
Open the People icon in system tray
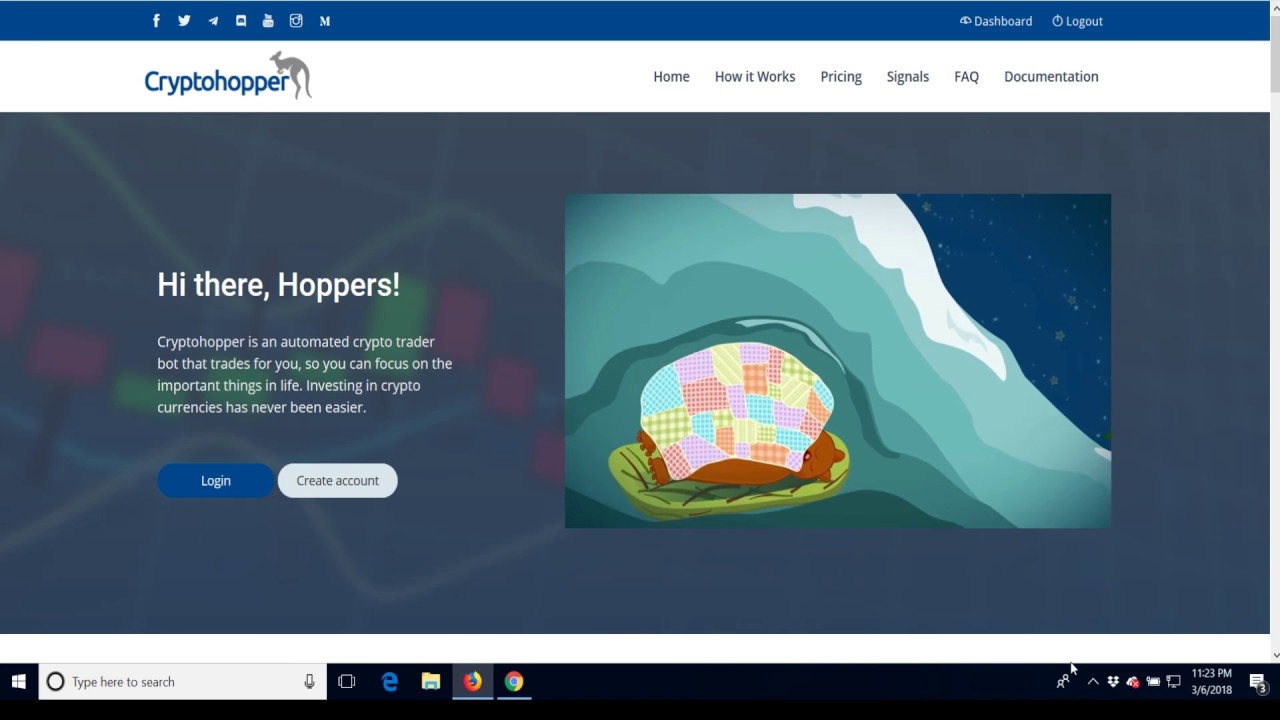pos(1063,682)
